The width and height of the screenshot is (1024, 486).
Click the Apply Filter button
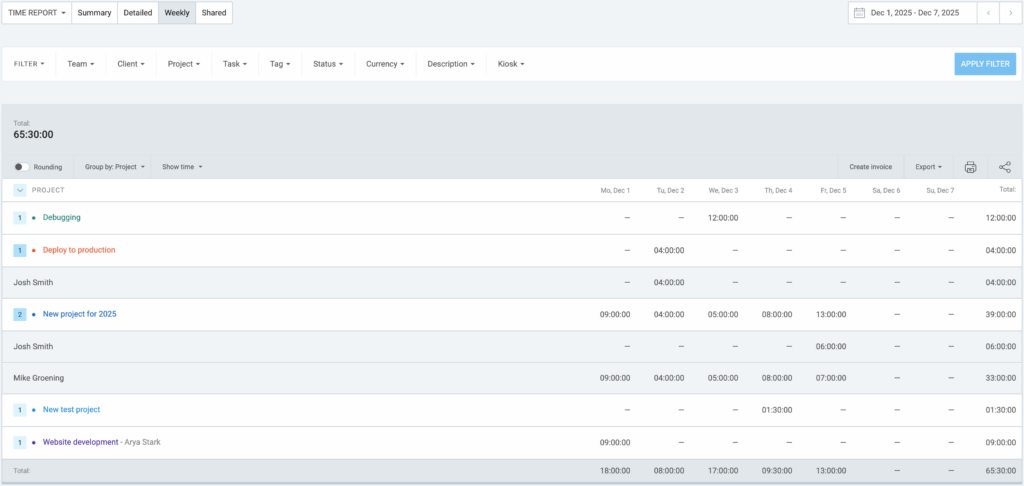tap(985, 64)
